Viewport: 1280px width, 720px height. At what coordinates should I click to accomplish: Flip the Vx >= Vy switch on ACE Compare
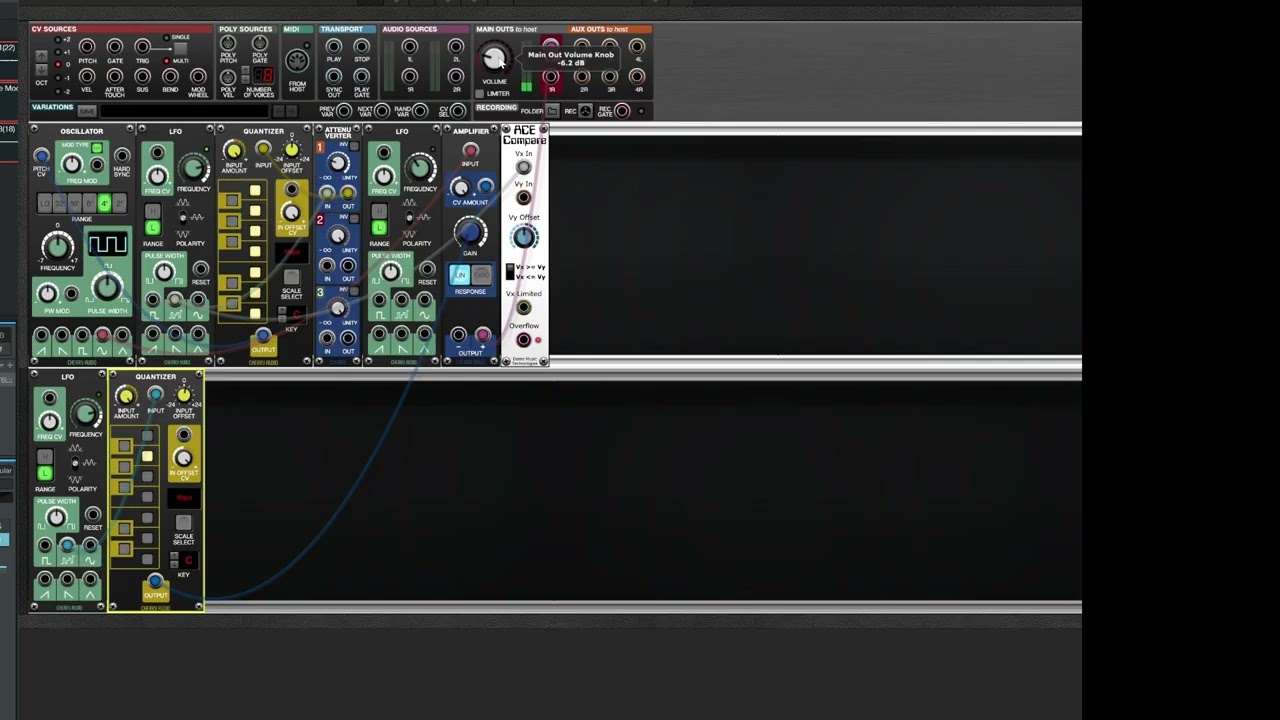(x=510, y=272)
